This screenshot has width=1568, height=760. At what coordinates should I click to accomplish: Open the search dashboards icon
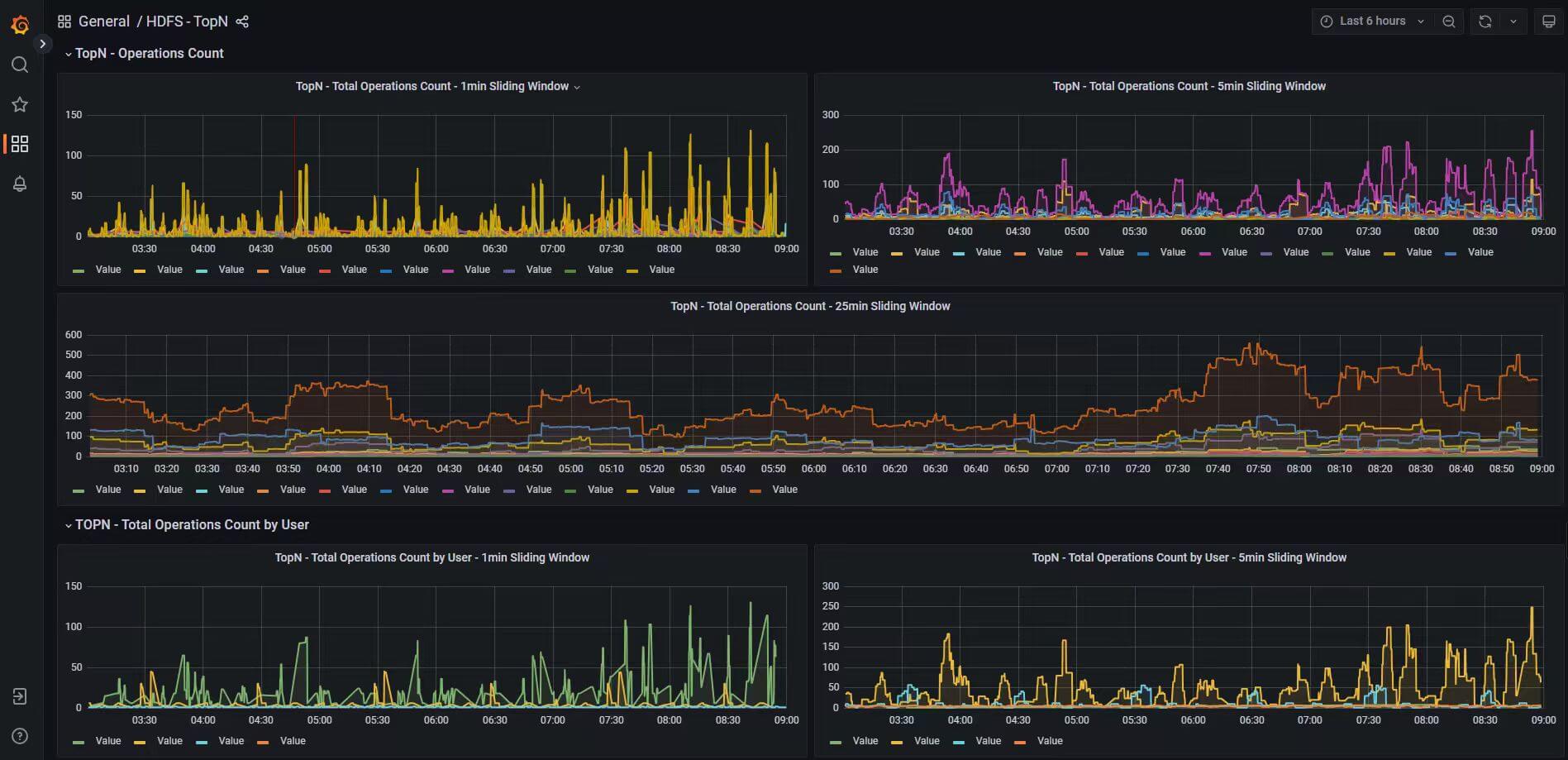point(20,65)
